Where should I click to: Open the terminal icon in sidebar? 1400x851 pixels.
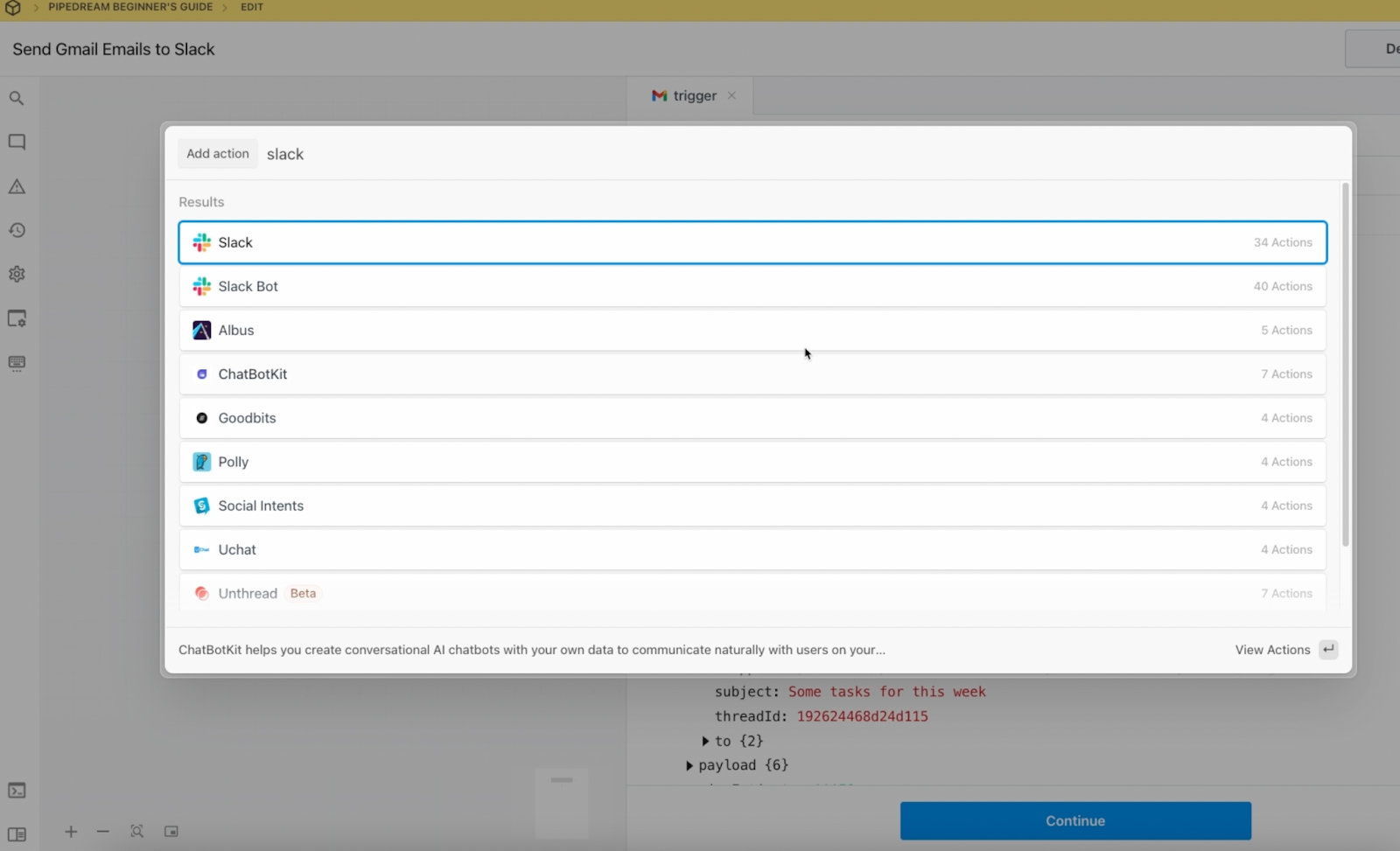[17, 791]
